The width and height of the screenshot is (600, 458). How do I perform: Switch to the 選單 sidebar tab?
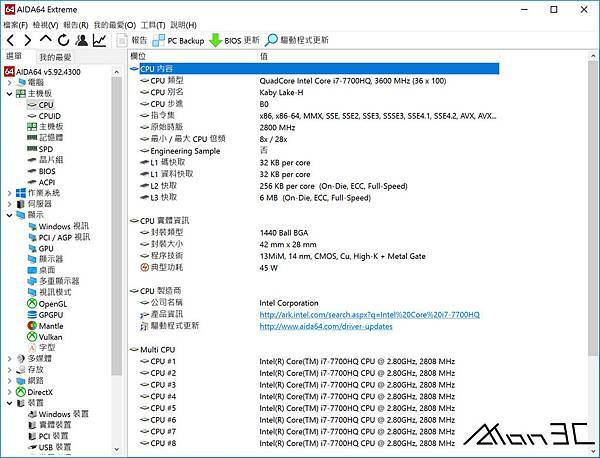click(x=15, y=56)
